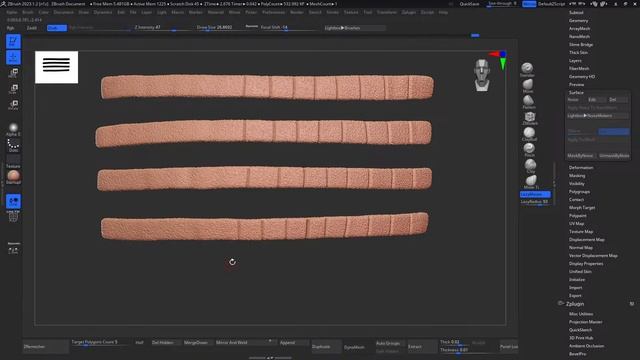
Task: Expand the Deformation section
Action: 581,168
